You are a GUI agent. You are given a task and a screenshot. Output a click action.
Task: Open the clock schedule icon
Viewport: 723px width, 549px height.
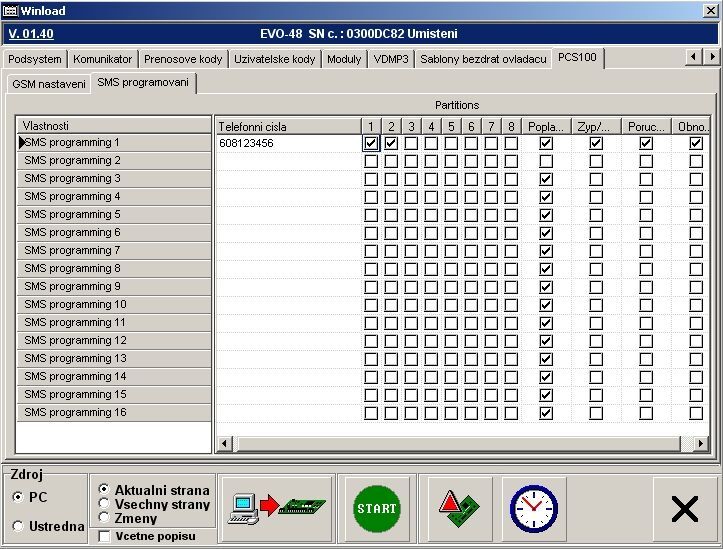(533, 508)
